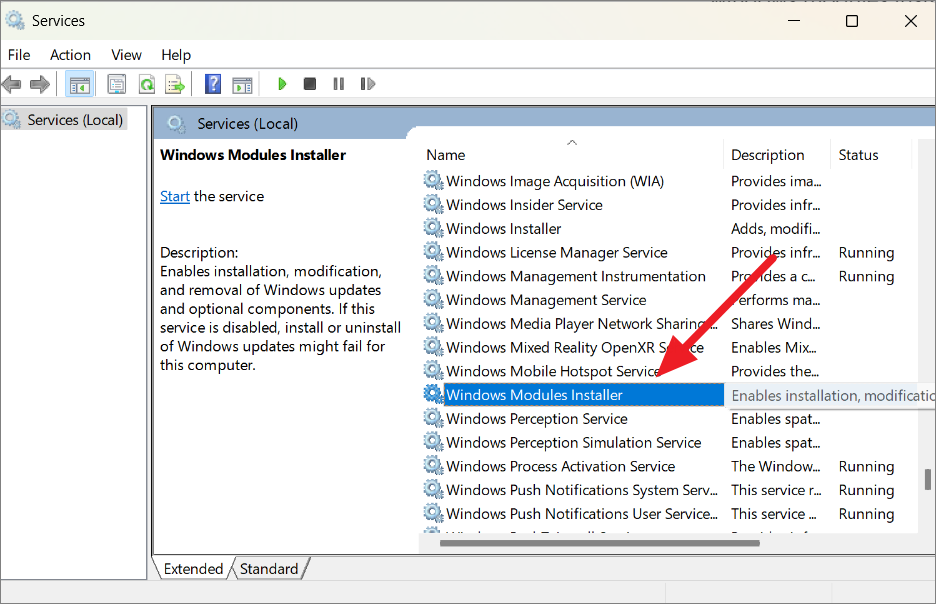
Task: Click Running status of Windows Process Activation Service
Action: [866, 466]
